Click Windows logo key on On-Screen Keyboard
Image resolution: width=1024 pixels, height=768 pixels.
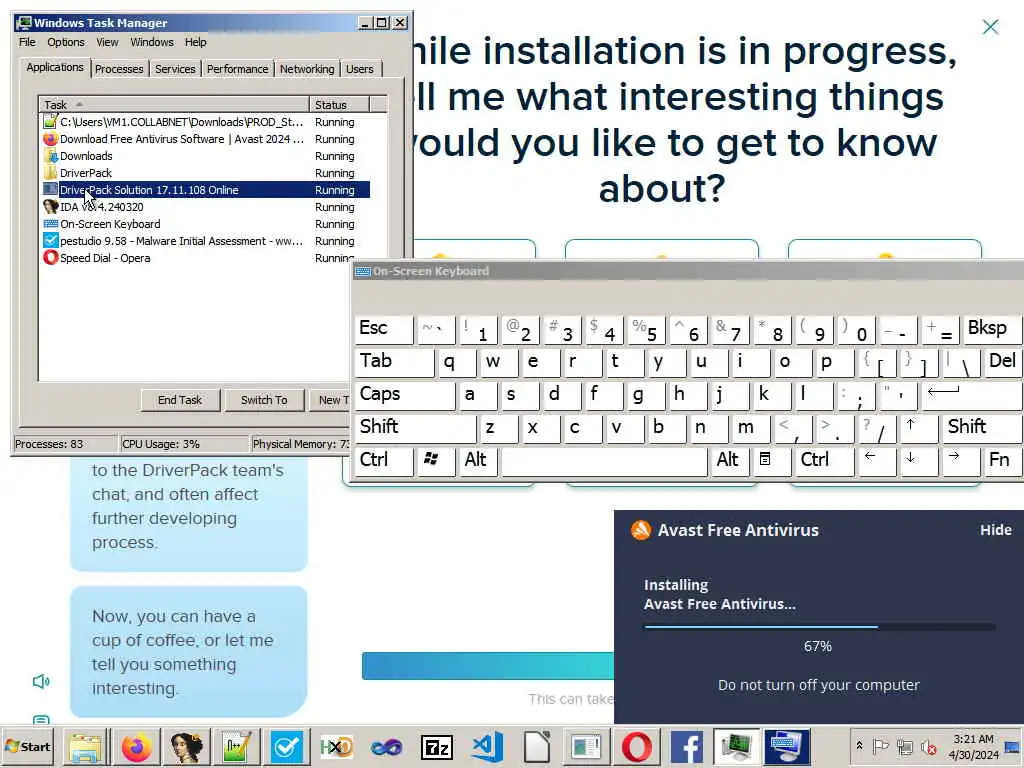[436, 461]
